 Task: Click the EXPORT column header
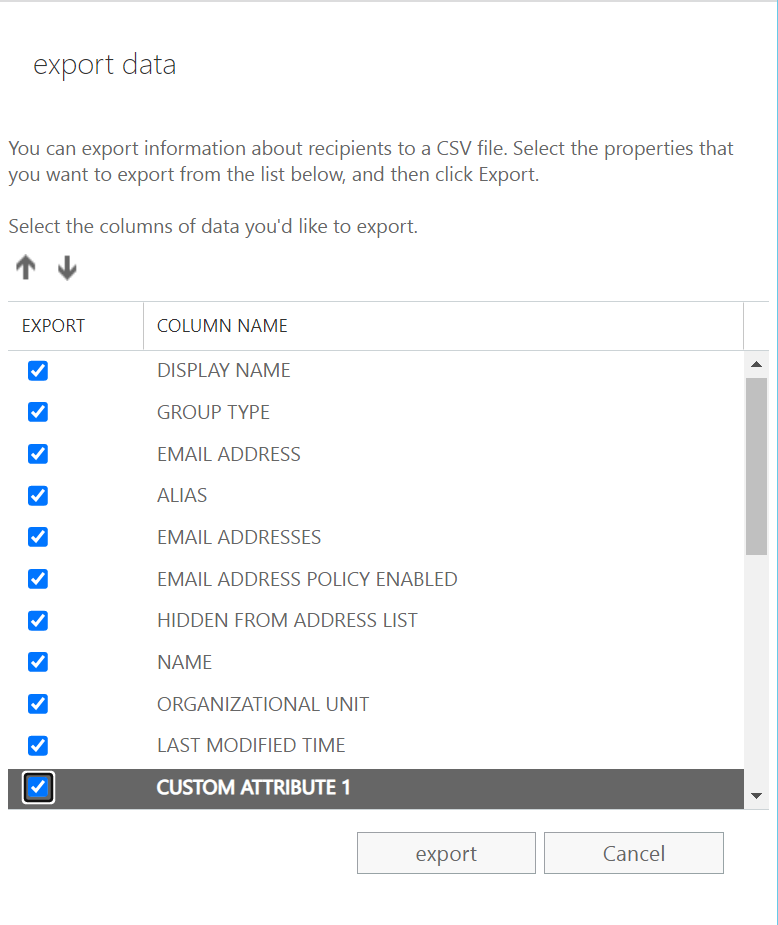54,326
